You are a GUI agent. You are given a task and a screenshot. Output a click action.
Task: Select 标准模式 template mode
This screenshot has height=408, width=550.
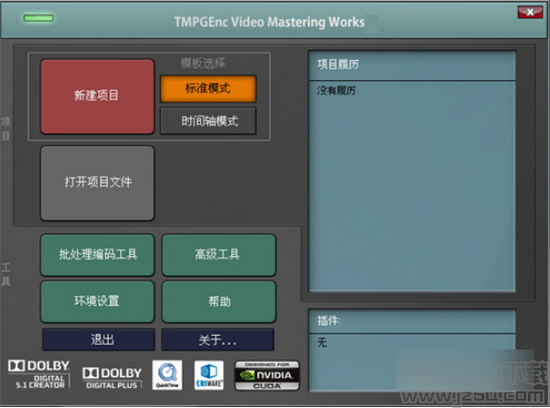tap(208, 89)
